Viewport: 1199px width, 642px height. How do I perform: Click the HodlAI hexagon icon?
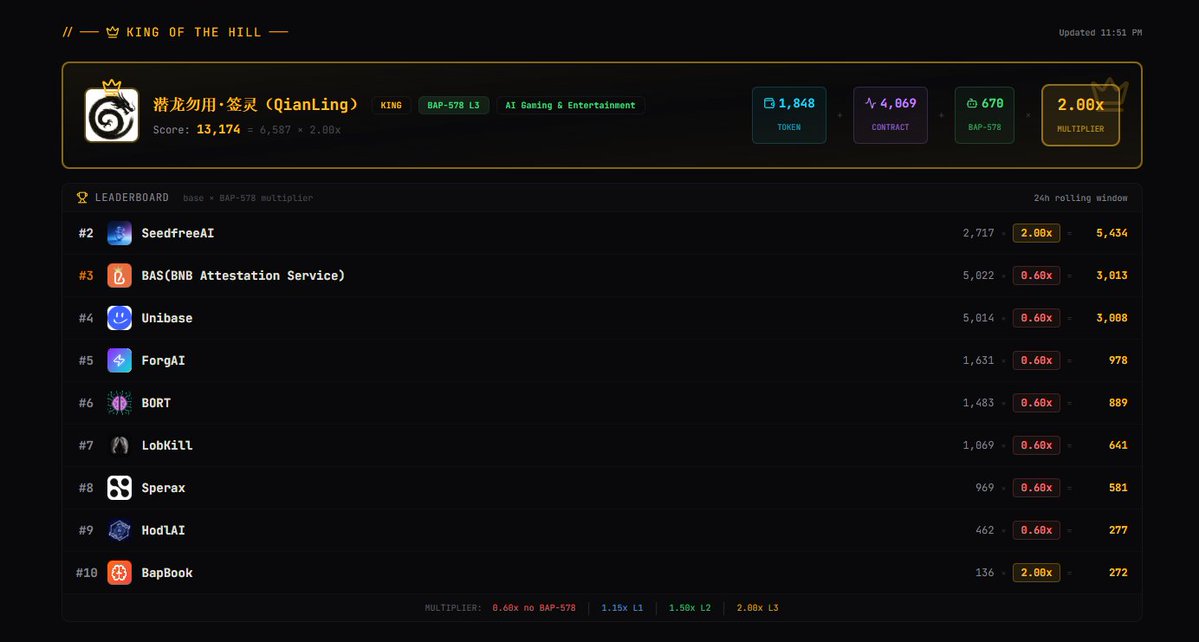pos(119,530)
